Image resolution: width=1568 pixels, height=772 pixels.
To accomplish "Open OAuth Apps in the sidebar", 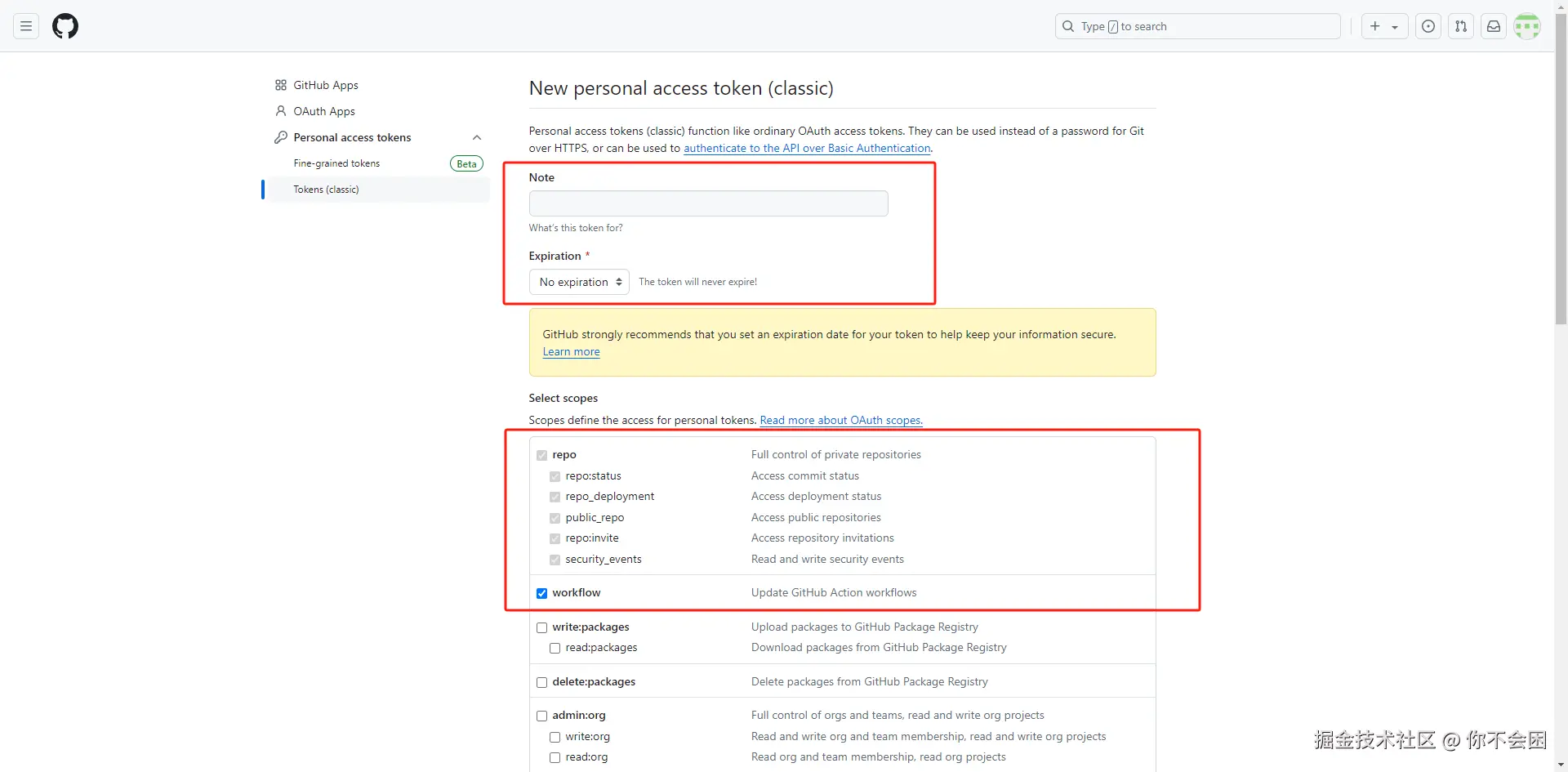I will pos(324,111).
